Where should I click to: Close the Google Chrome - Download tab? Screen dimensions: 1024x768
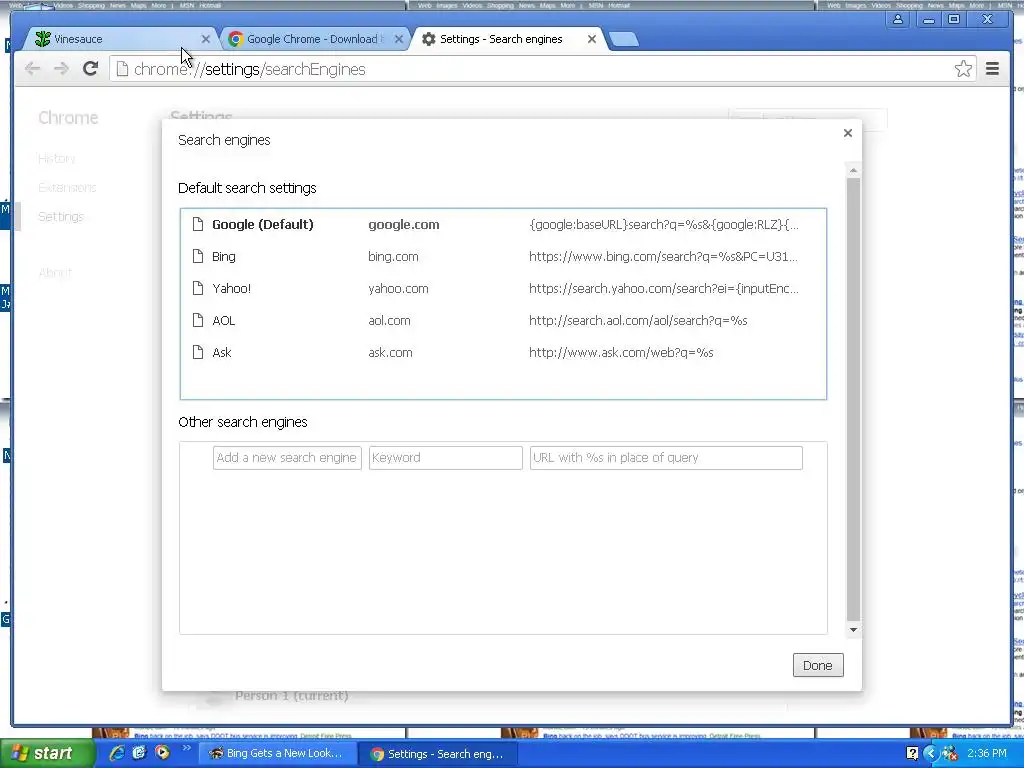click(399, 39)
